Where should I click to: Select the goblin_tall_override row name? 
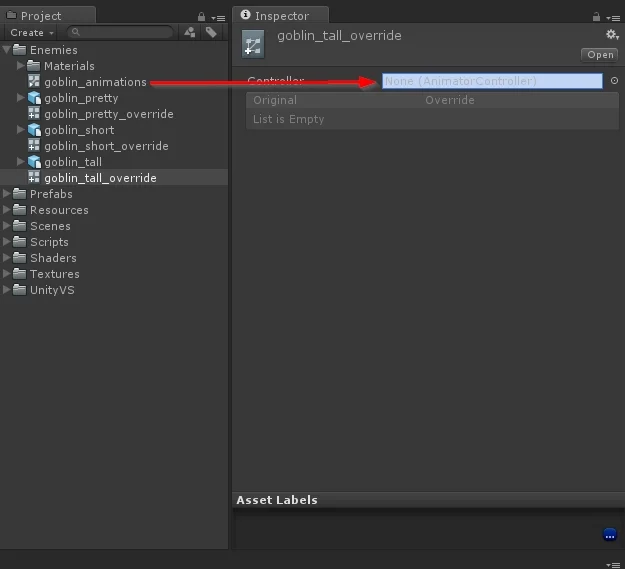100,178
